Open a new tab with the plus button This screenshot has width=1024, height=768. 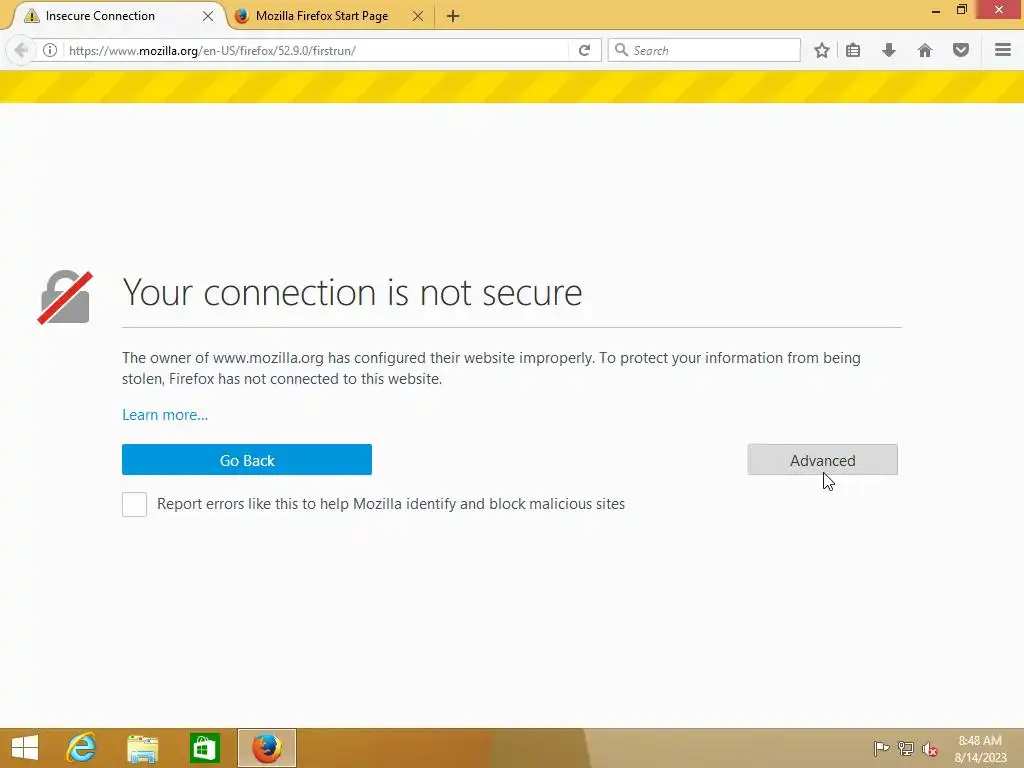pyautogui.click(x=453, y=16)
